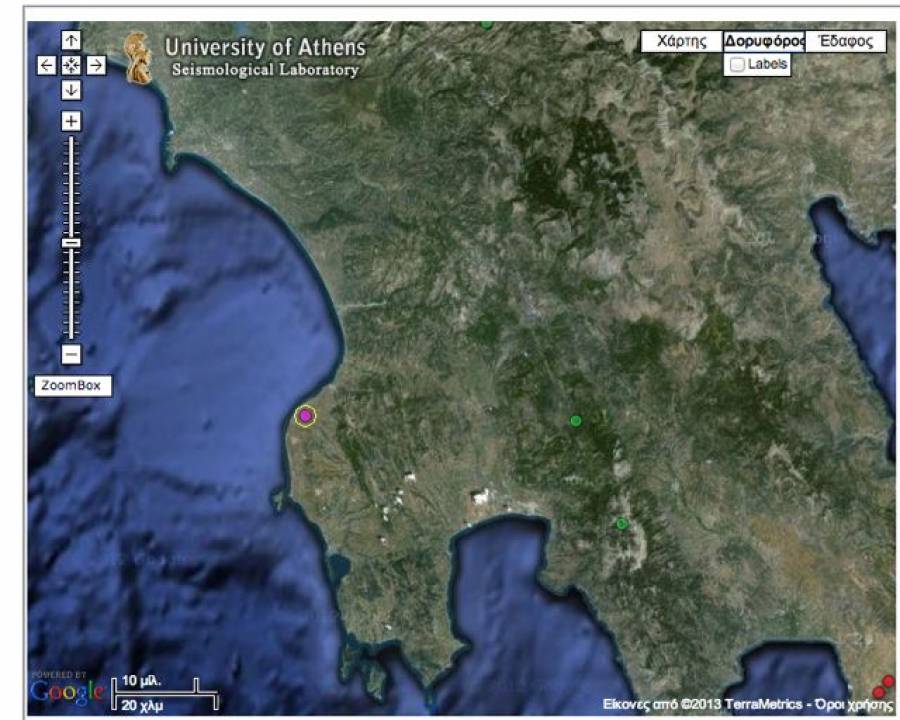The width and height of the screenshot is (900, 720).
Task: Zoom out with the minus button
Action: [71, 354]
